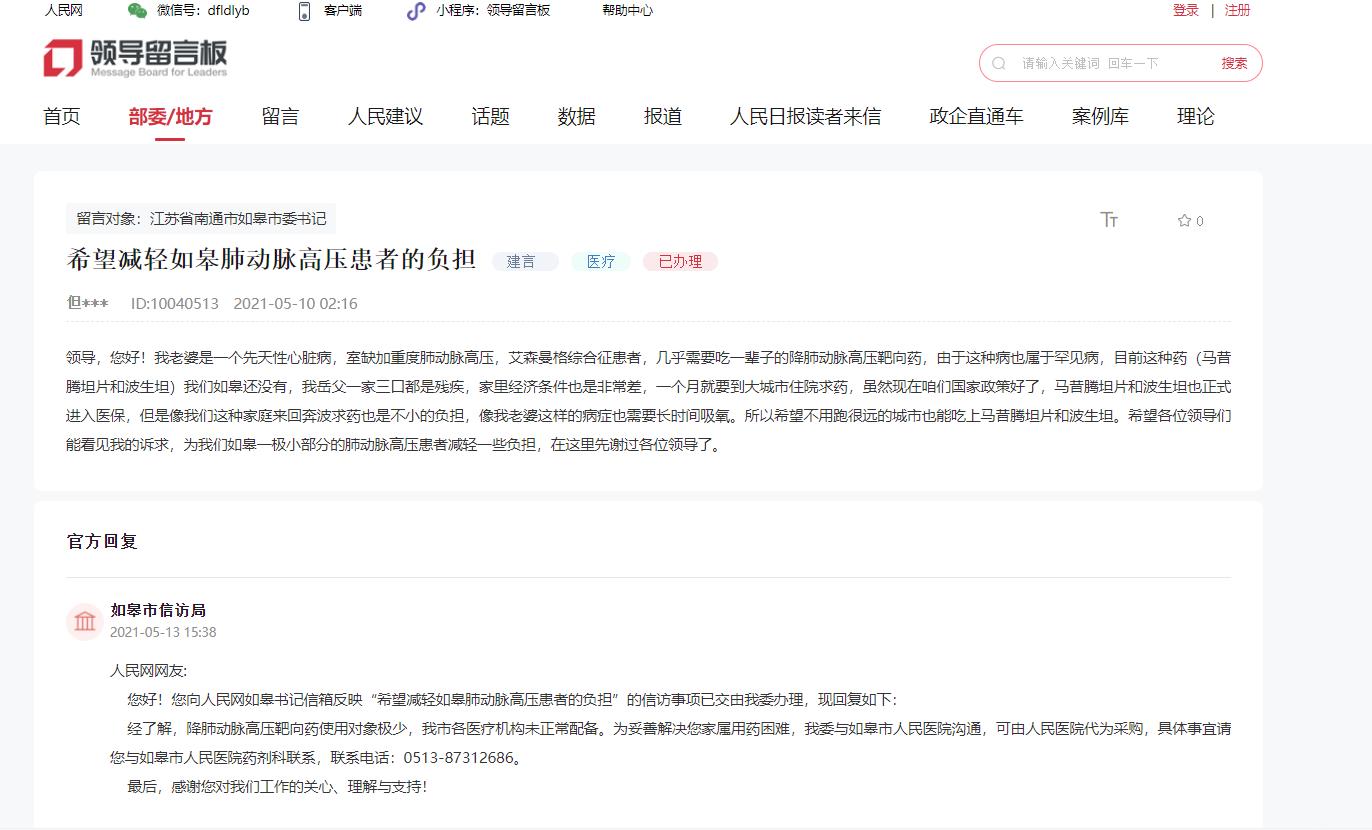The image size is (1372, 830).
Task: Select the 医疗 topic tag
Action: 600,261
